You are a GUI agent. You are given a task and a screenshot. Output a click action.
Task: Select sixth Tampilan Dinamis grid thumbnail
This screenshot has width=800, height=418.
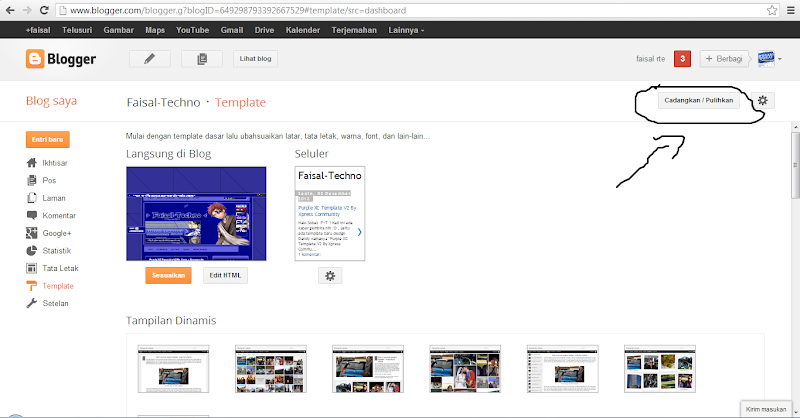[x=660, y=369]
